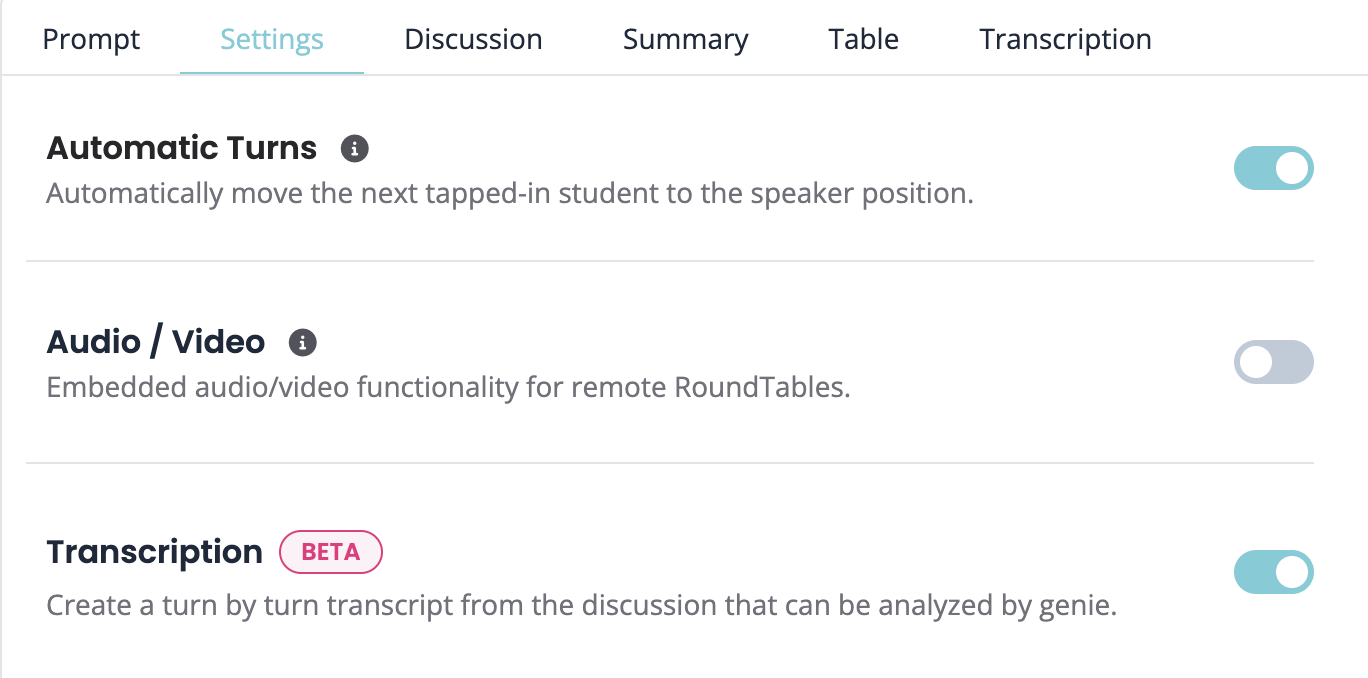Click the BETA badge beside Transcription
Viewport: 1368px width, 678px height.
click(x=331, y=552)
